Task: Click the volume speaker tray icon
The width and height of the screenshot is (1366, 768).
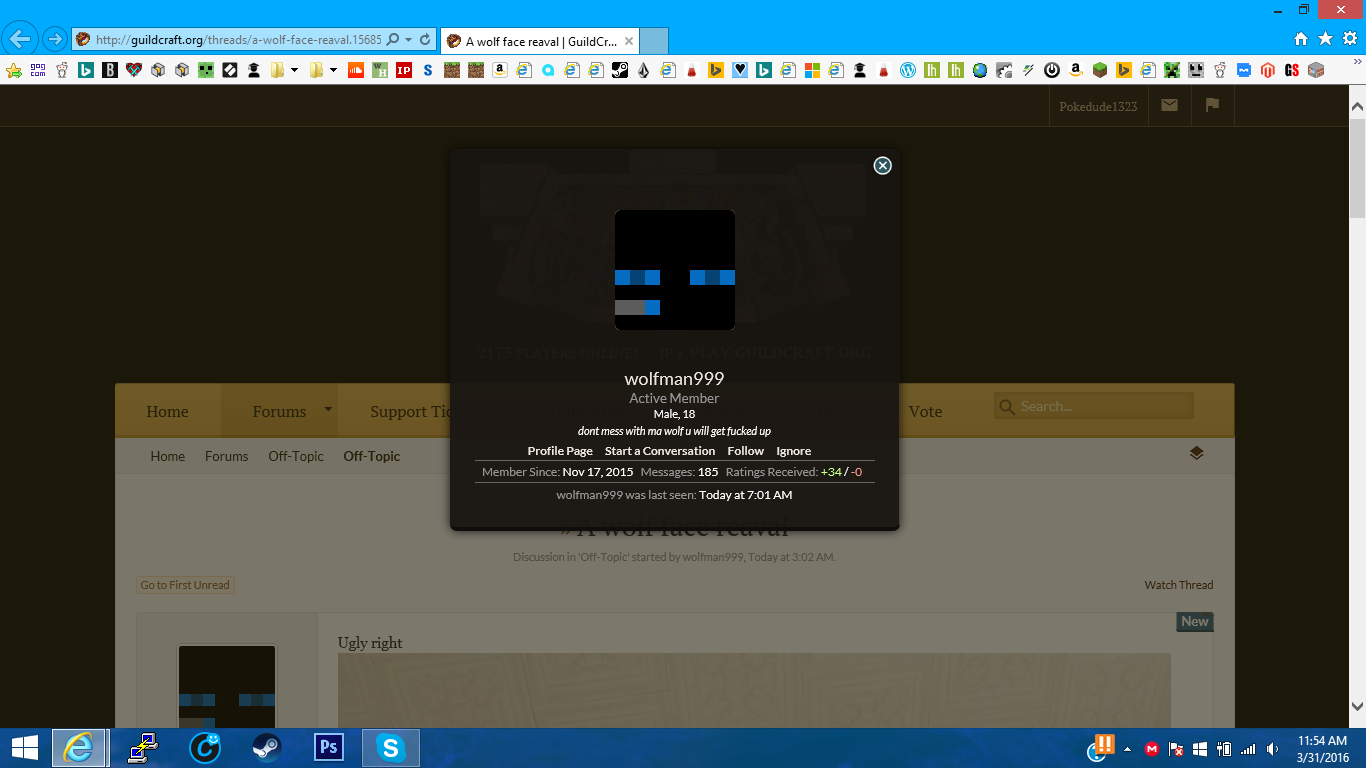Action: click(1272, 749)
